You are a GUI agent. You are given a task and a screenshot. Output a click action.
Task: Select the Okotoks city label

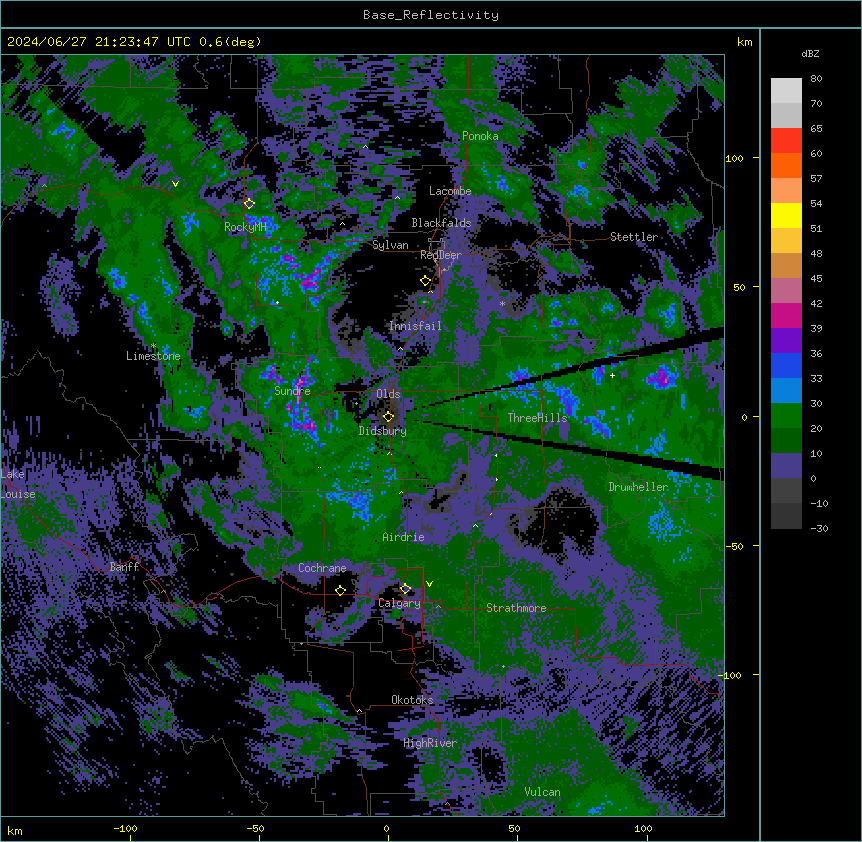coord(412,700)
